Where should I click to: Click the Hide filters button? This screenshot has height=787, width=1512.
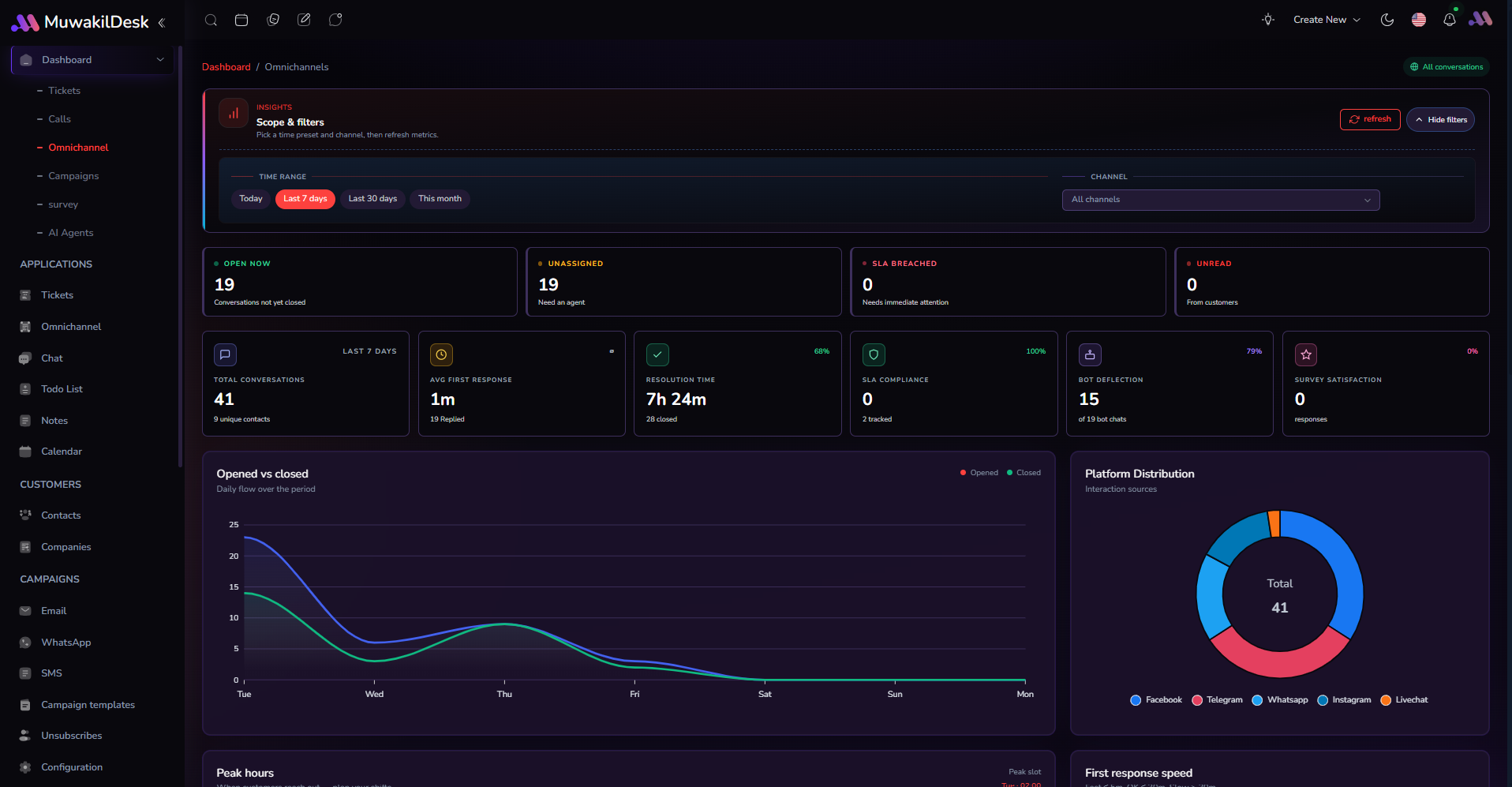click(x=1440, y=119)
